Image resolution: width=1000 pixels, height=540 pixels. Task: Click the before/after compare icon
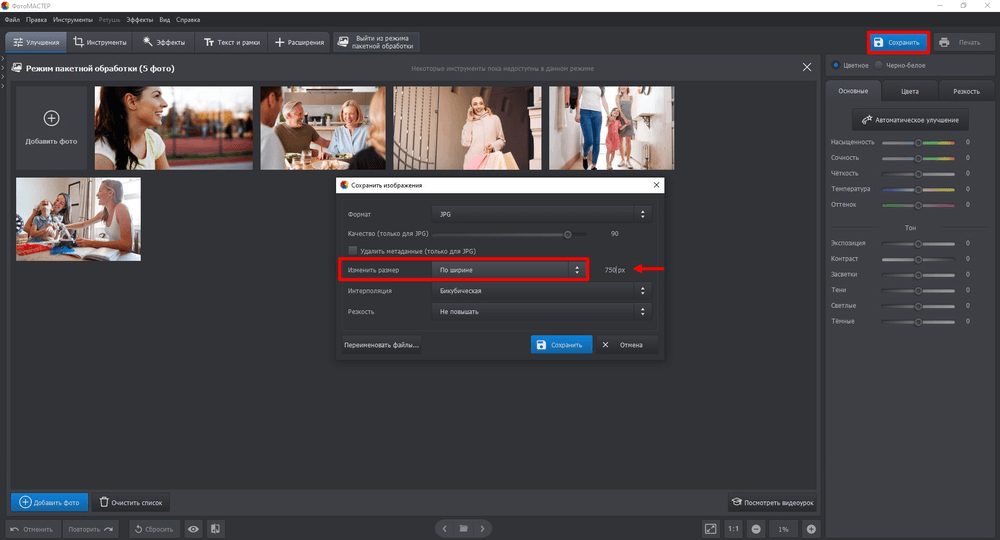(x=216, y=529)
